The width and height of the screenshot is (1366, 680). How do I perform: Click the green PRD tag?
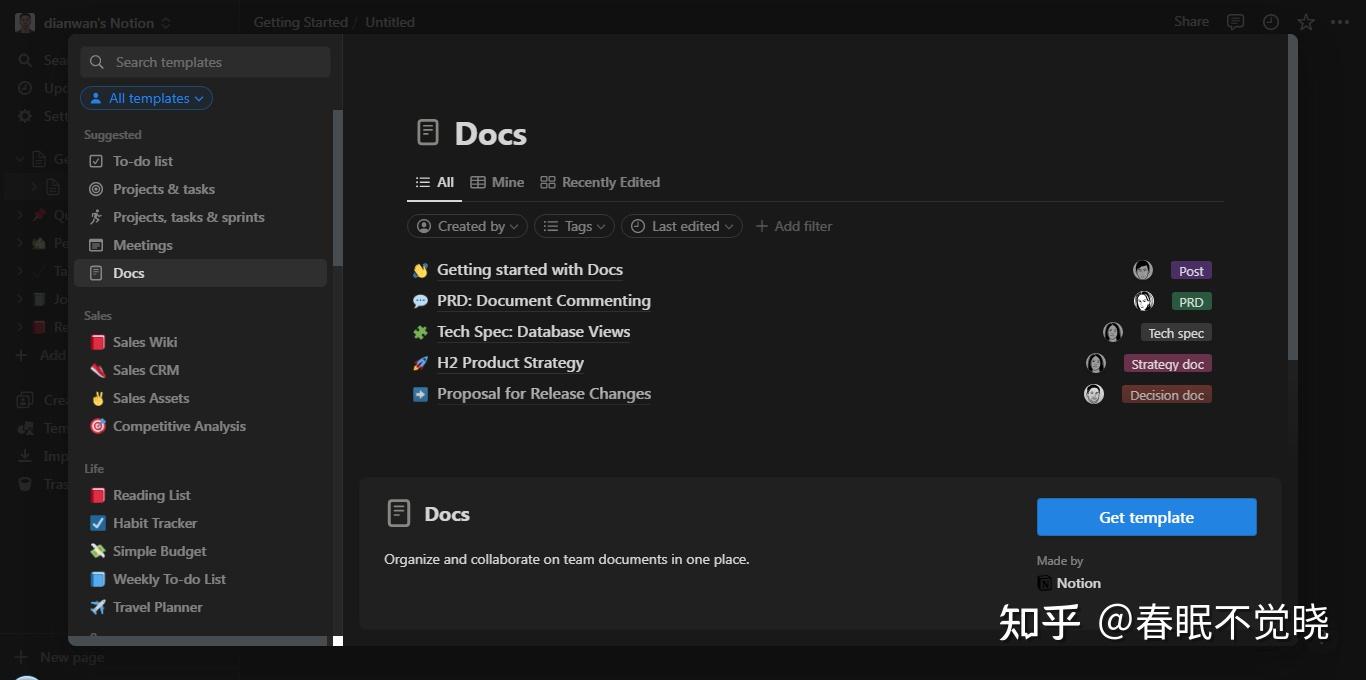point(1191,302)
